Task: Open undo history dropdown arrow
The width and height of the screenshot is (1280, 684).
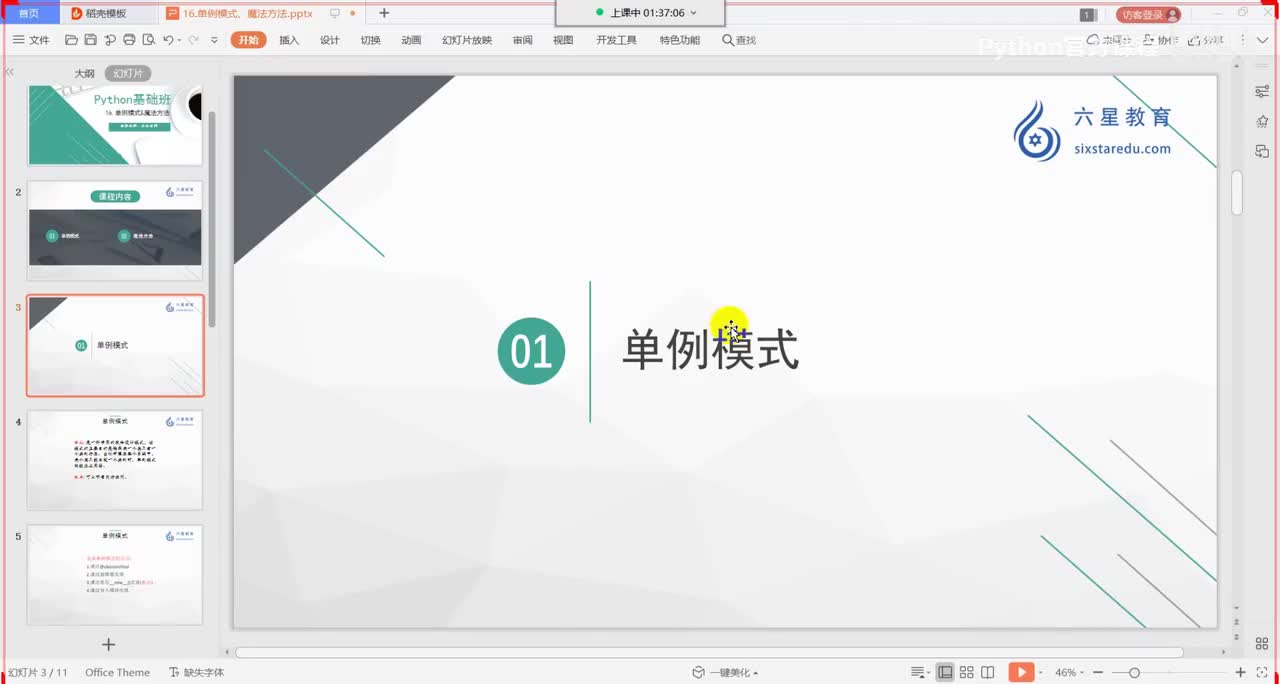Action: (x=179, y=40)
